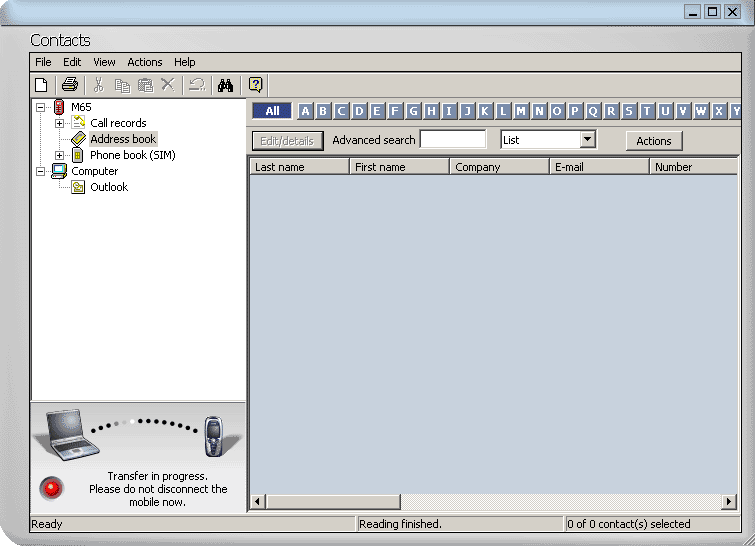The image size is (755, 546).
Task: Sort by First name column header
Action: (x=399, y=167)
